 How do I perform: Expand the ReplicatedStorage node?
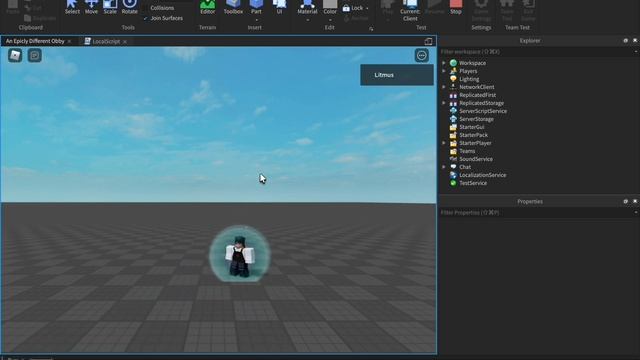[x=444, y=103]
